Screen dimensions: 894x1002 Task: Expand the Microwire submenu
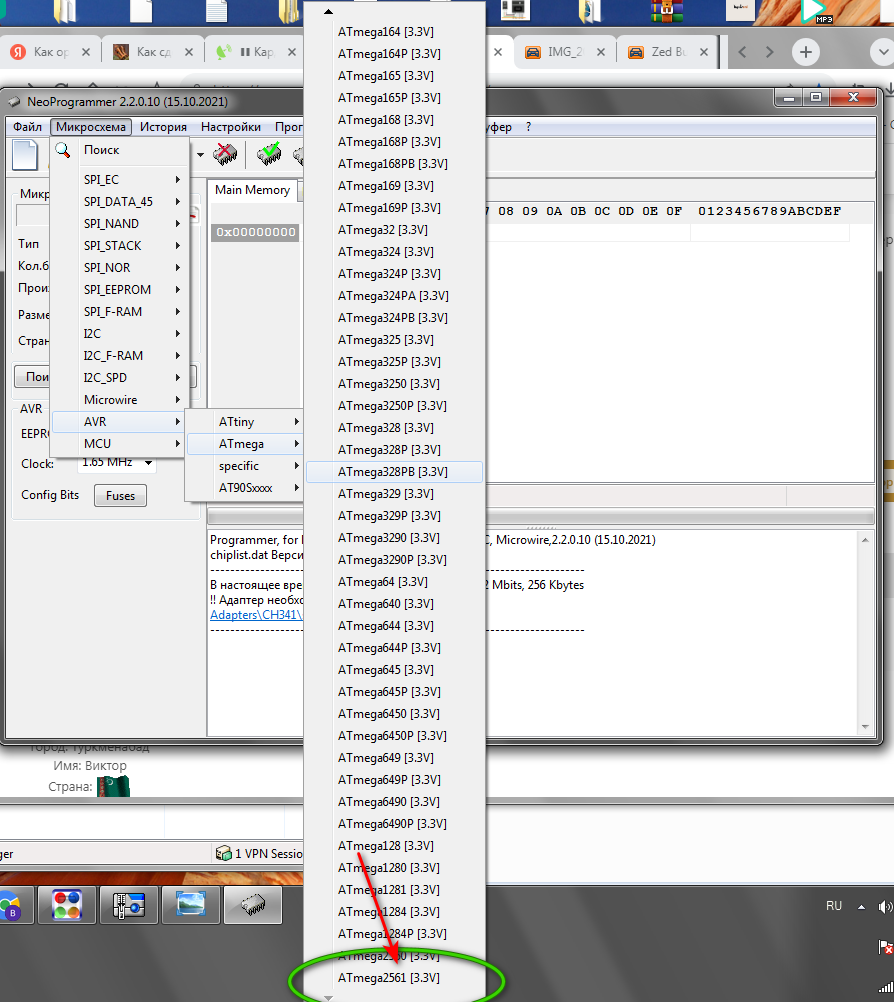pyautogui.click(x=178, y=400)
